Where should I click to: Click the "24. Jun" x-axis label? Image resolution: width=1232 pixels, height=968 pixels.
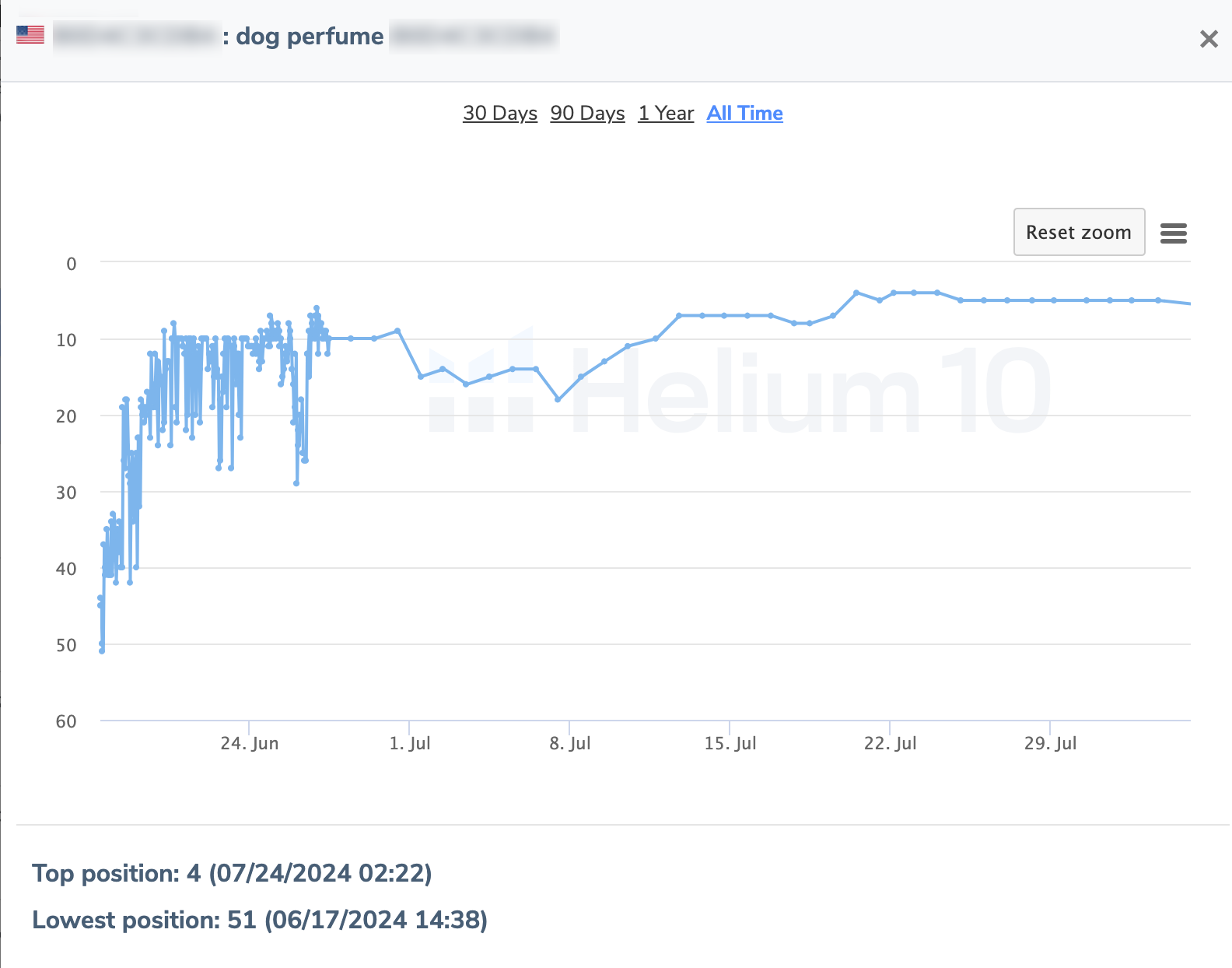pos(249,743)
